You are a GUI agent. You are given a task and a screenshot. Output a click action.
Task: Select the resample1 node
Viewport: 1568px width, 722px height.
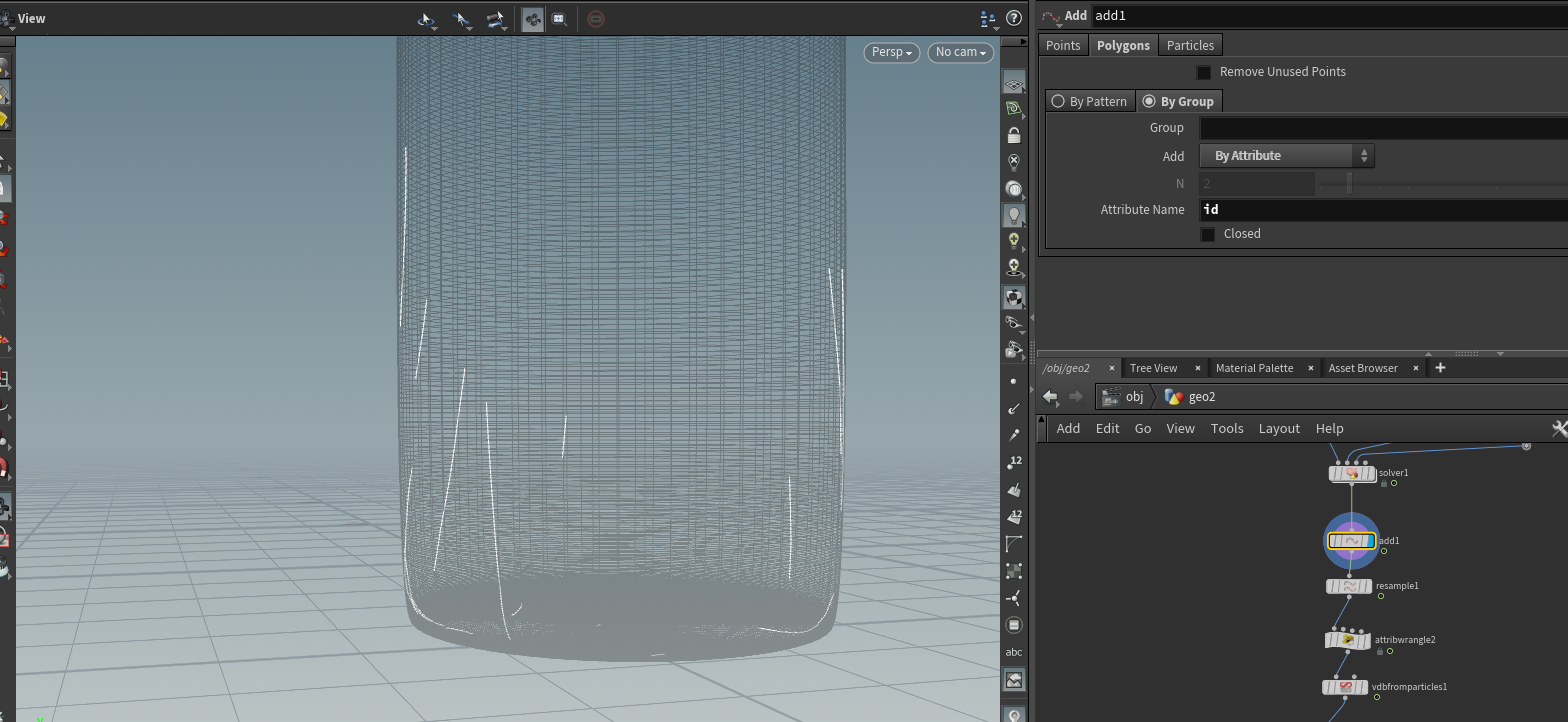pos(1350,587)
